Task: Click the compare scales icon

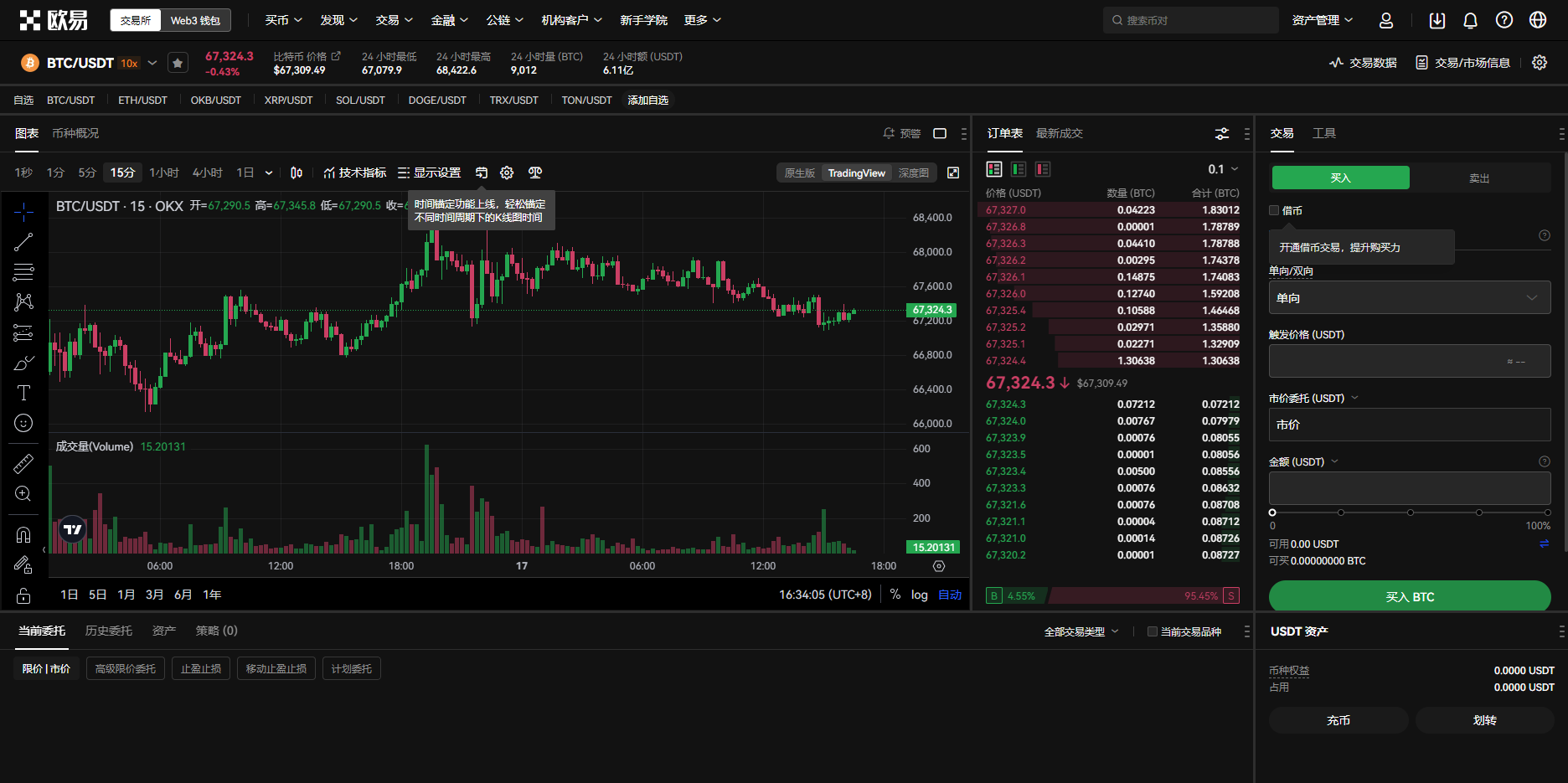Action: (535, 173)
